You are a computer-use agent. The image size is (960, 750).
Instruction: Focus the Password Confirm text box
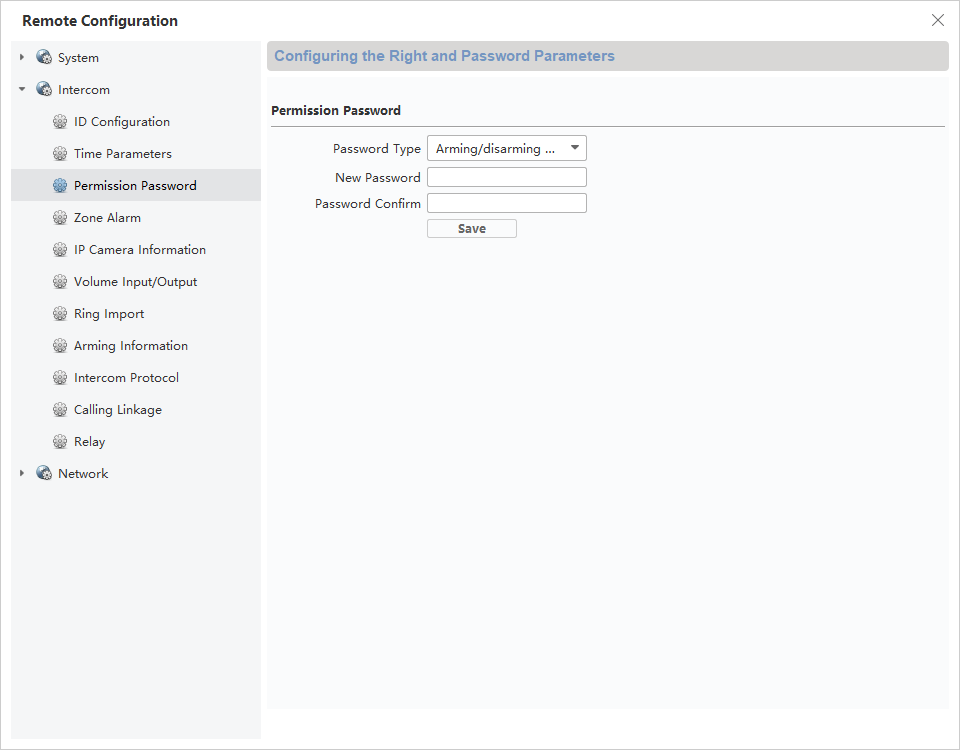[x=506, y=203]
